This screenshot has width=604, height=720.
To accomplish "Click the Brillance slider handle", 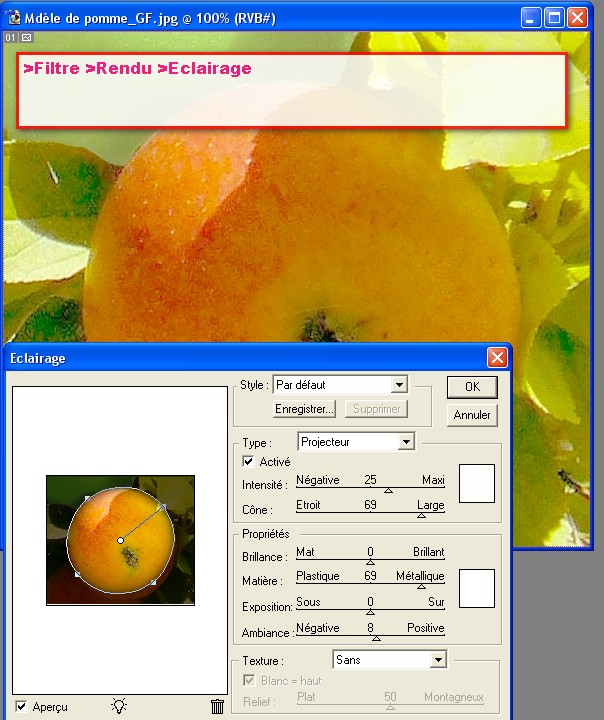I will pos(370,562).
